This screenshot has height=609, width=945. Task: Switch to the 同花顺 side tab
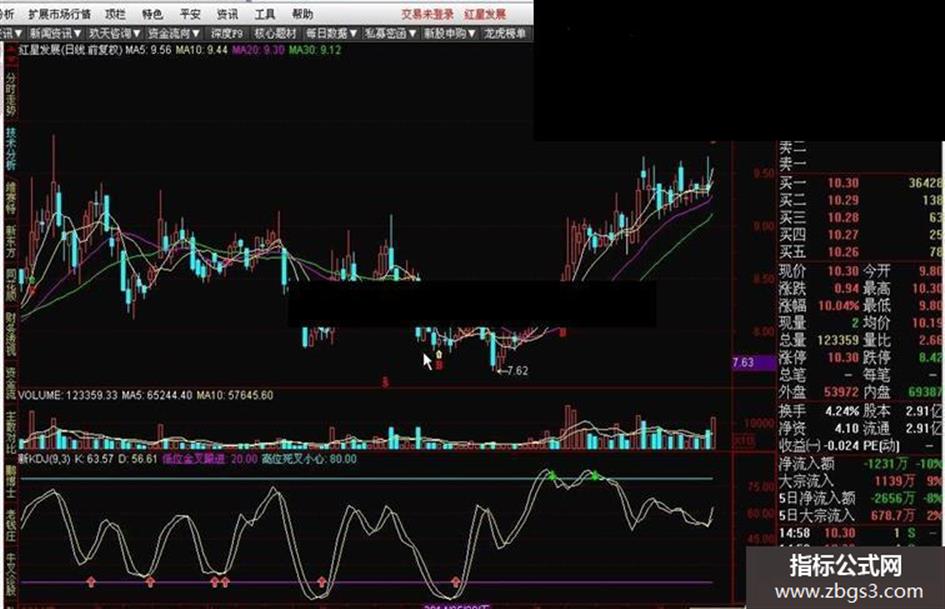click(11, 285)
